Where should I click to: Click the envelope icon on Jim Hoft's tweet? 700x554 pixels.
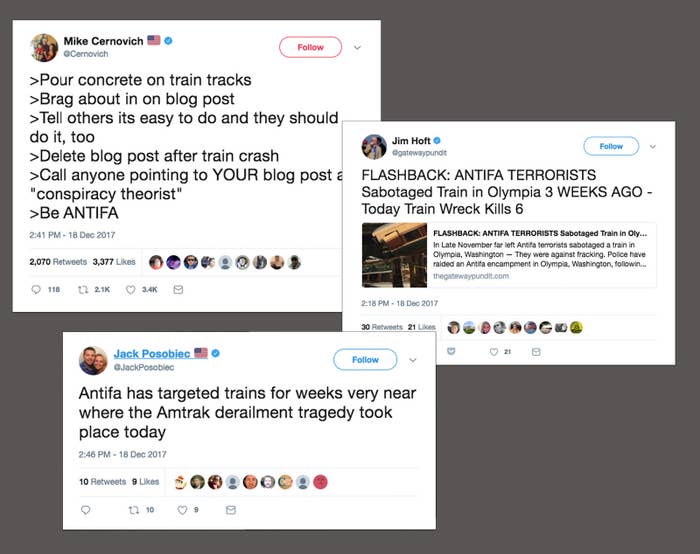pos(536,352)
